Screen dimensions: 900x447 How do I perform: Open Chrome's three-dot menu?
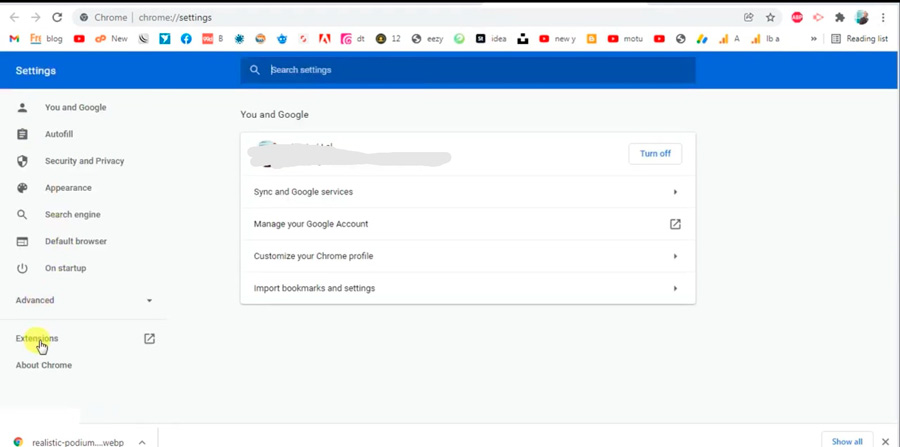point(883,18)
